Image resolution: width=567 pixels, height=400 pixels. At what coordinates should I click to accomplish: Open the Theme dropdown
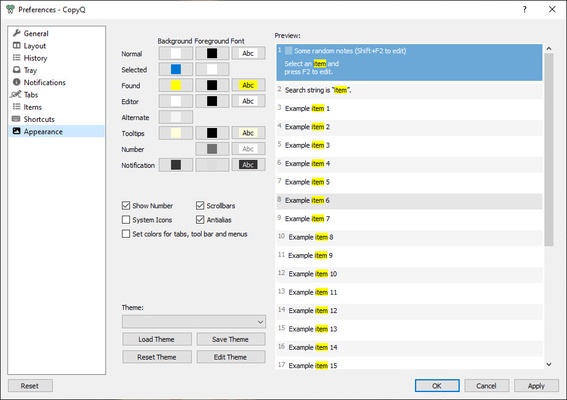(194, 322)
